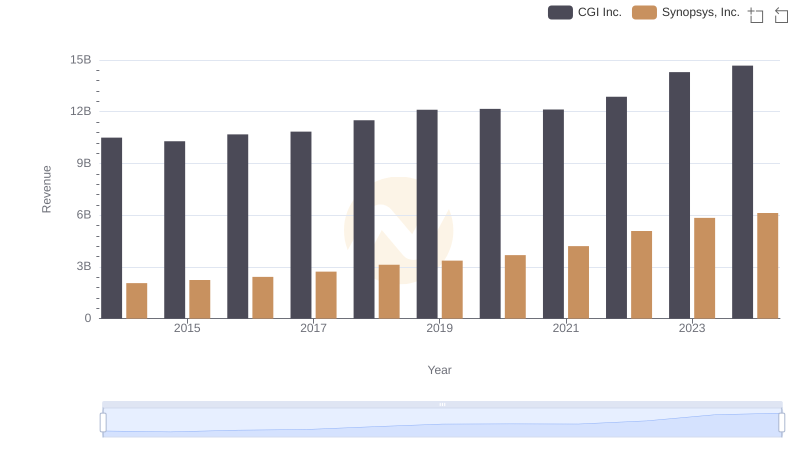Click the zoom area select icon
The width and height of the screenshot is (800, 461).
coord(756,15)
